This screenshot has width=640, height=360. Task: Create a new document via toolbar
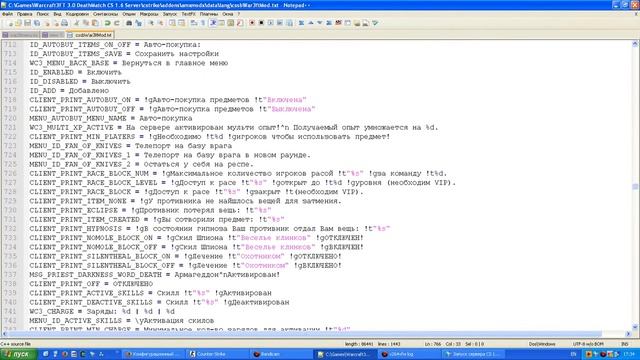coord(10,23)
